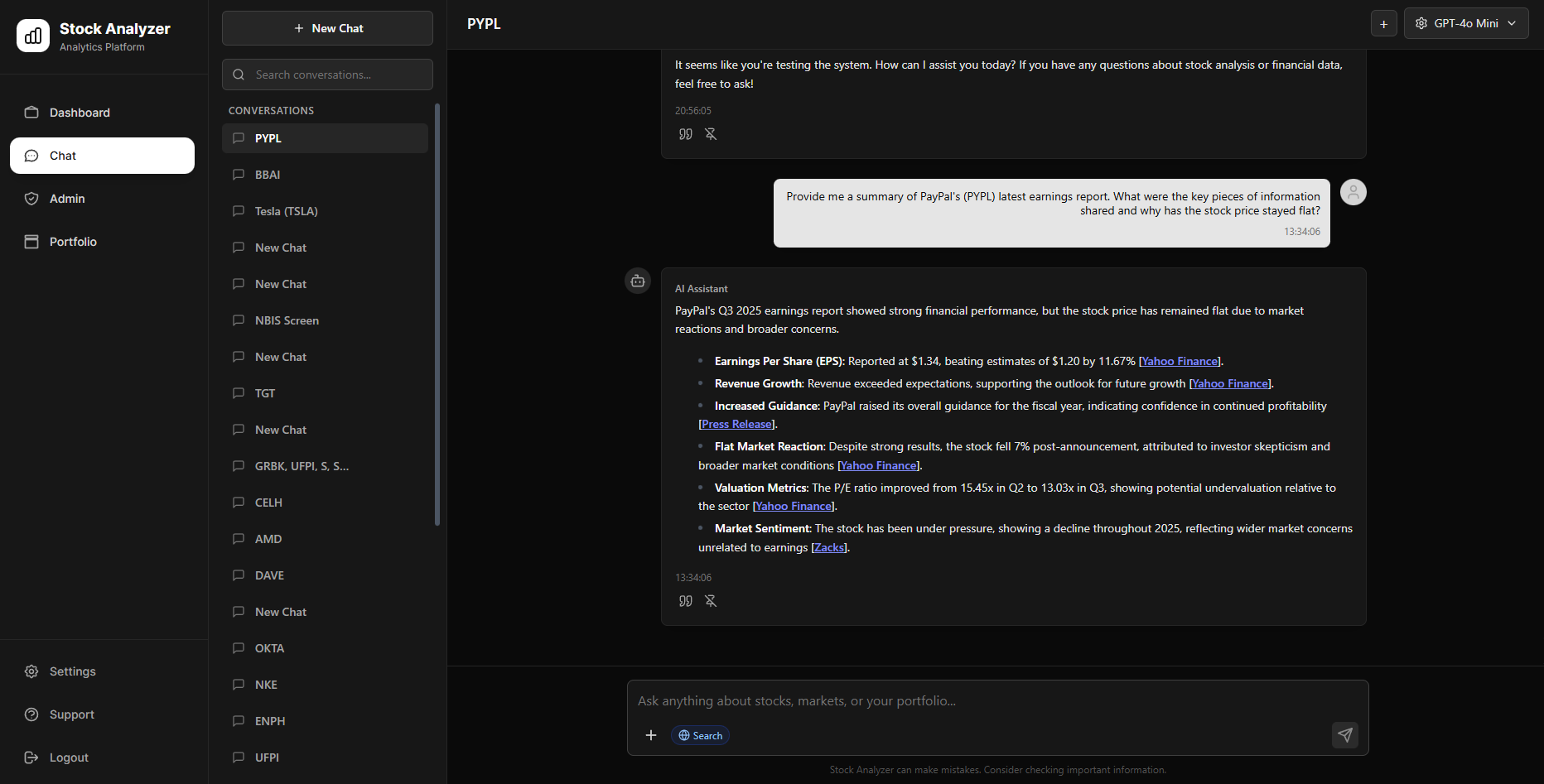The width and height of the screenshot is (1544, 784).
Task: Go to Portfolio in the left navigation
Action: coord(73,242)
